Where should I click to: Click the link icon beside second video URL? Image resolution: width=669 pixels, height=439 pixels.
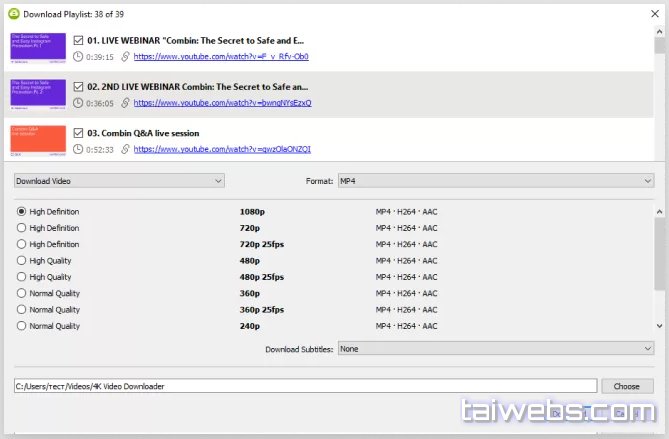(x=124, y=103)
